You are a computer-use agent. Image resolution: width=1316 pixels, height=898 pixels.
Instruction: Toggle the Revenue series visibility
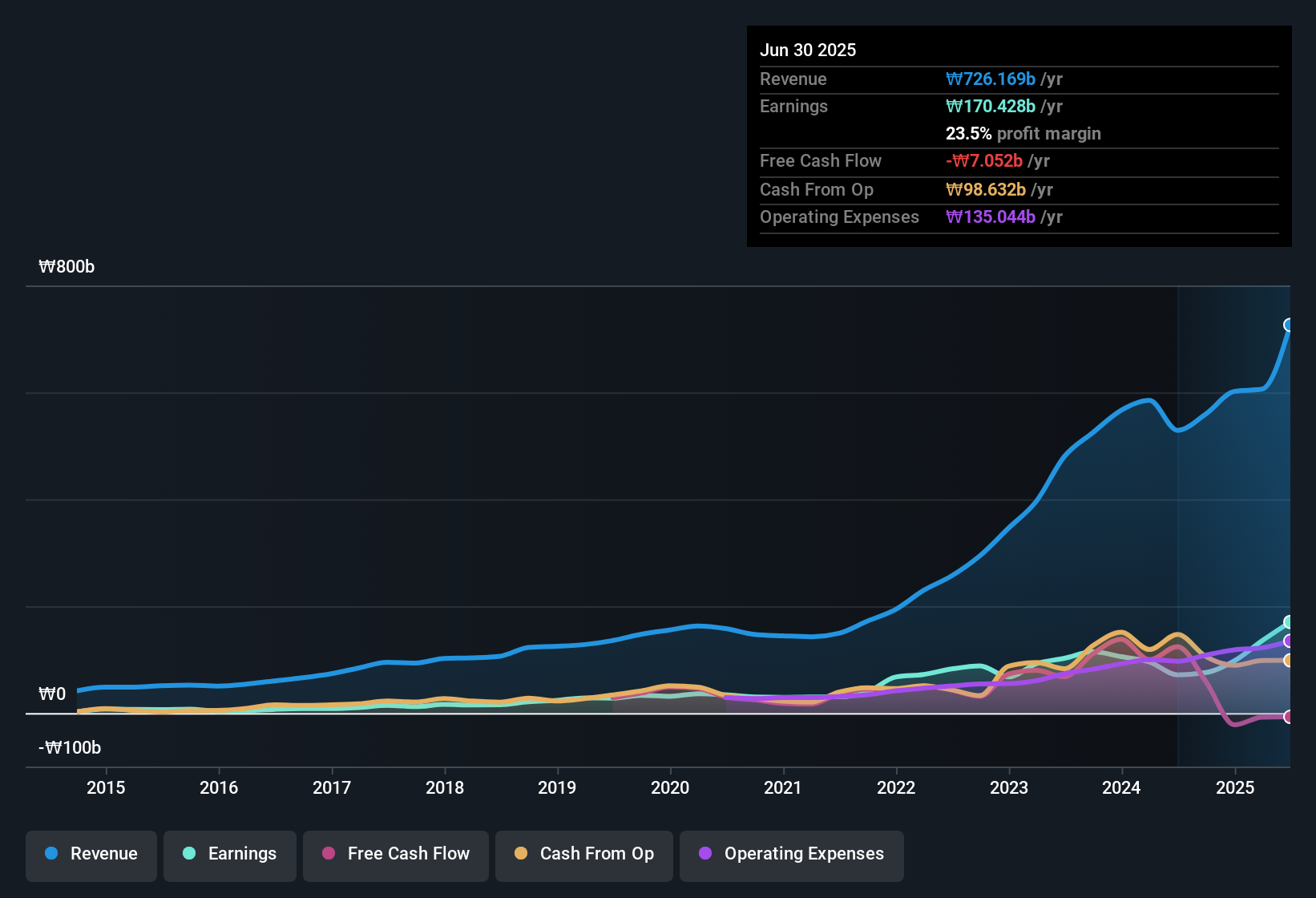tap(91, 854)
